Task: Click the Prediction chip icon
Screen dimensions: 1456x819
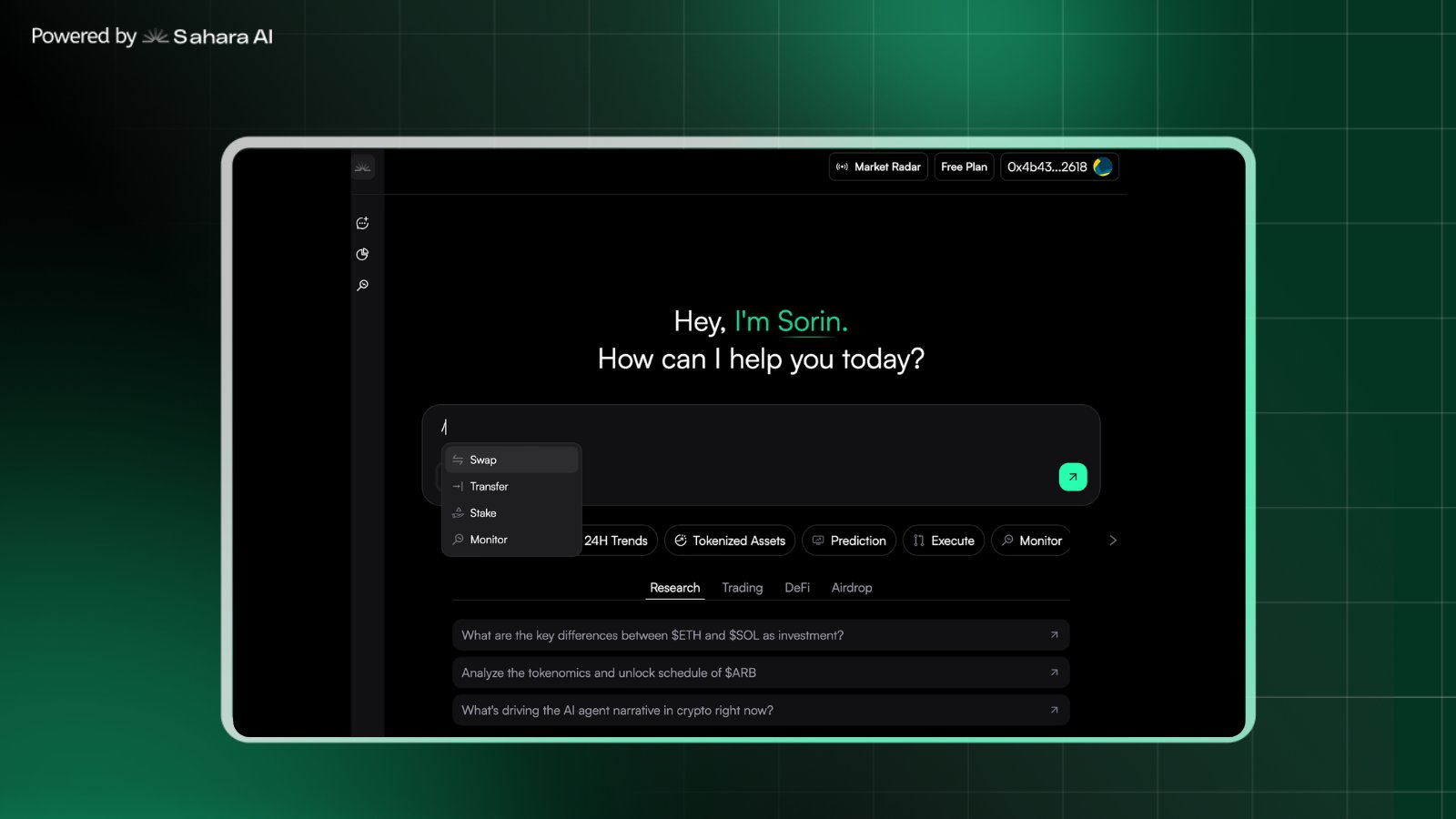Action: pyautogui.click(x=818, y=541)
